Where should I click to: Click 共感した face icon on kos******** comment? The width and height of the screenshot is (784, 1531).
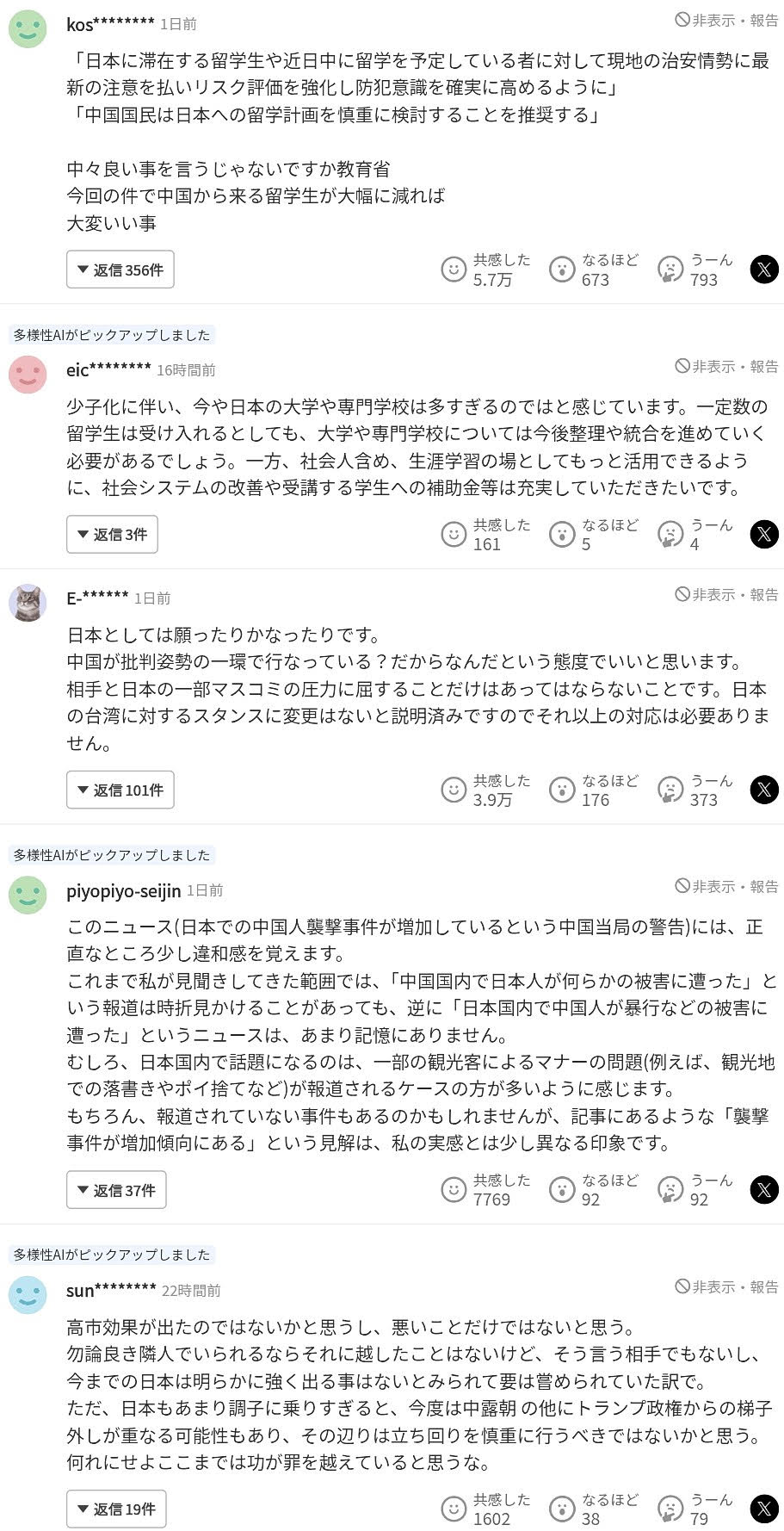click(x=454, y=270)
